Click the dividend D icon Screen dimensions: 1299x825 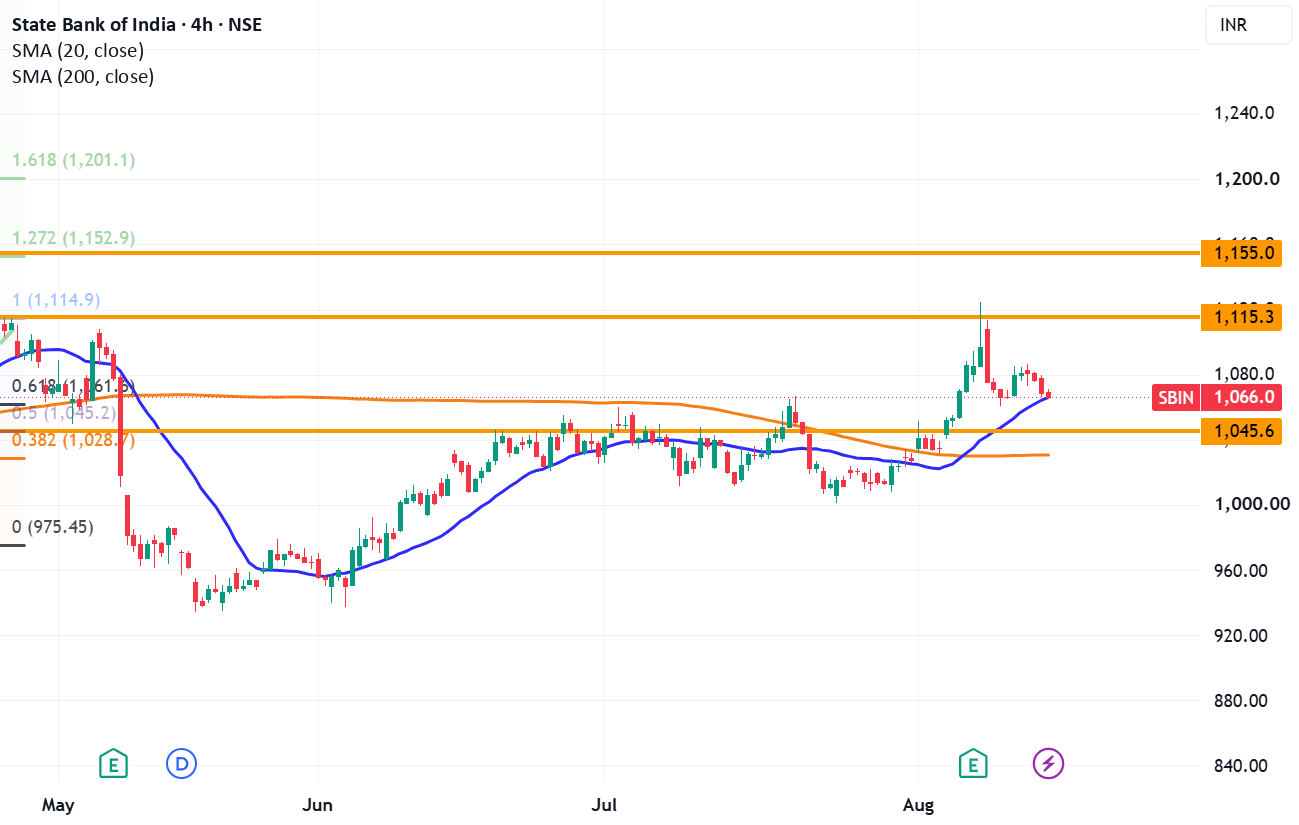pos(181,764)
